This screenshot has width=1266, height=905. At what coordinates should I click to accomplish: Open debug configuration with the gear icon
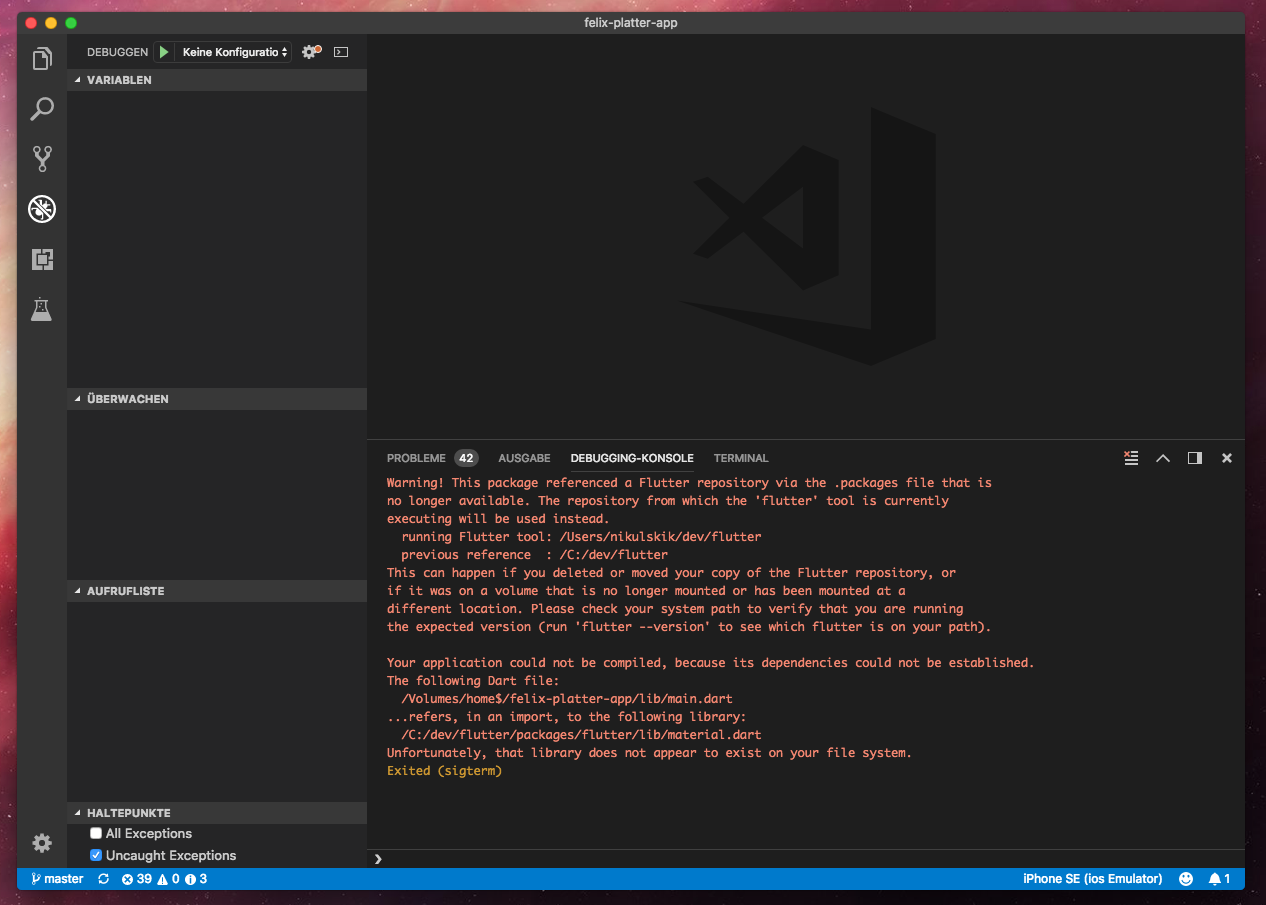tap(308, 51)
